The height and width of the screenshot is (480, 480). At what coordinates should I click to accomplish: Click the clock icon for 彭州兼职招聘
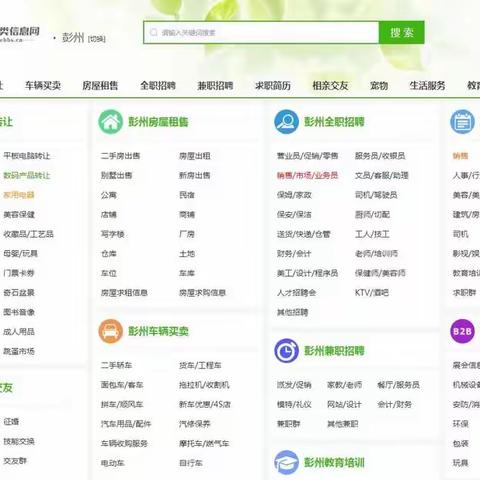click(286, 351)
